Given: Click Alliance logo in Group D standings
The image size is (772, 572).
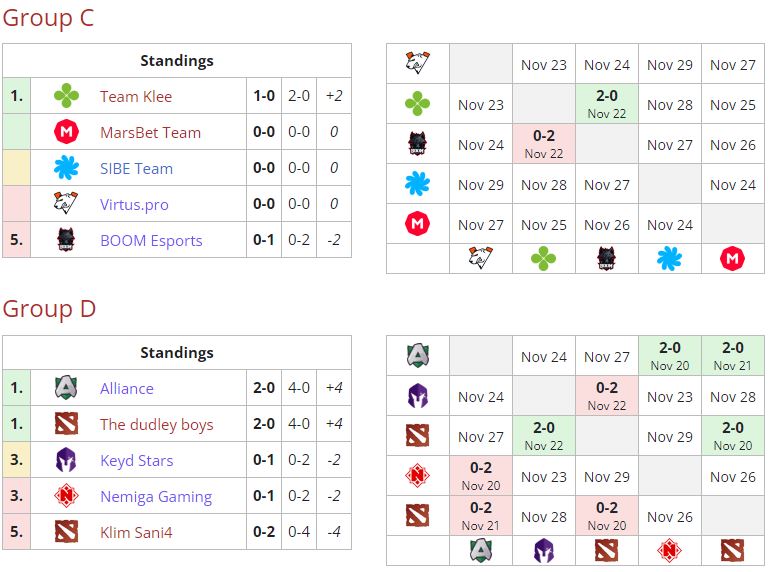Looking at the screenshot, I should pos(66,388).
